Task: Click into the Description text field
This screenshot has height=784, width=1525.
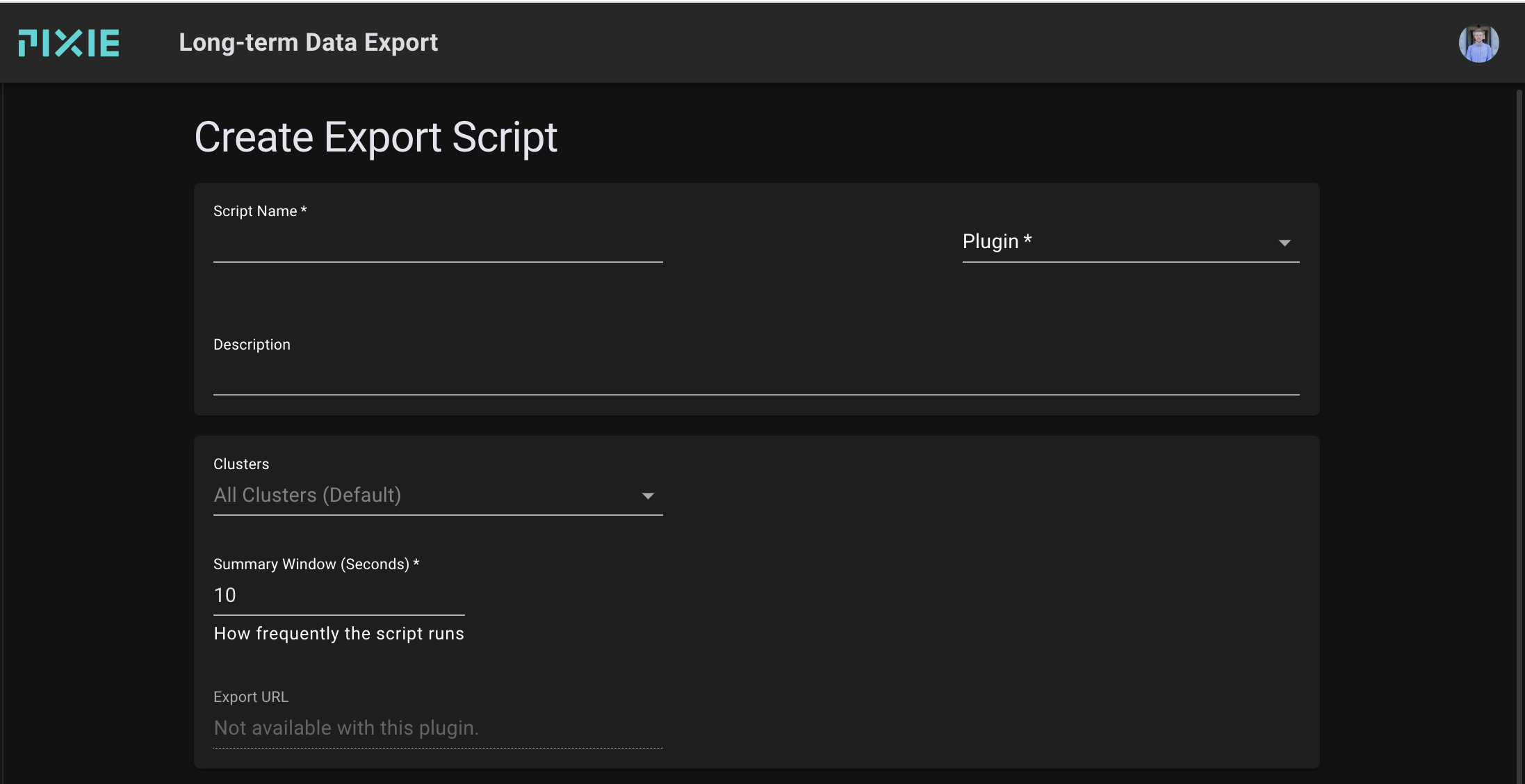Action: click(x=756, y=377)
